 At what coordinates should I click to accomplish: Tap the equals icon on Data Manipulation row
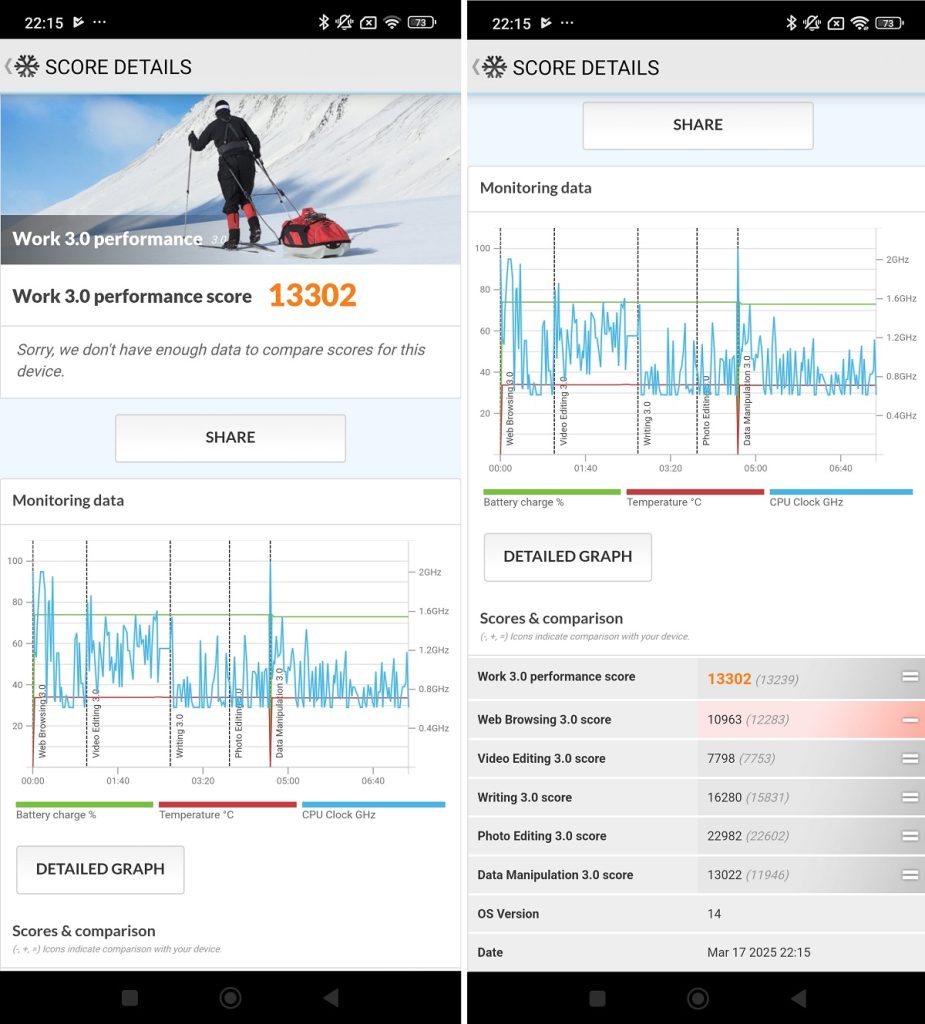(910, 875)
